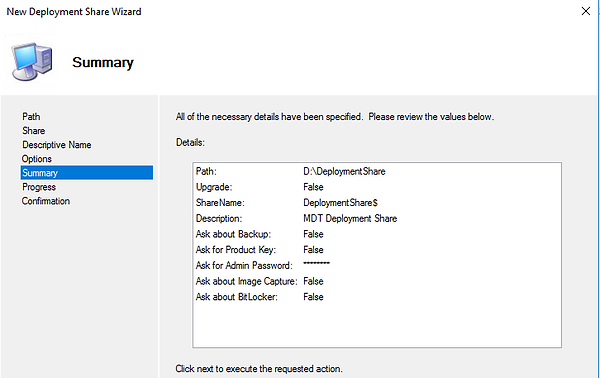Click the Summary heading text
The image size is (600, 378).
tap(103, 62)
